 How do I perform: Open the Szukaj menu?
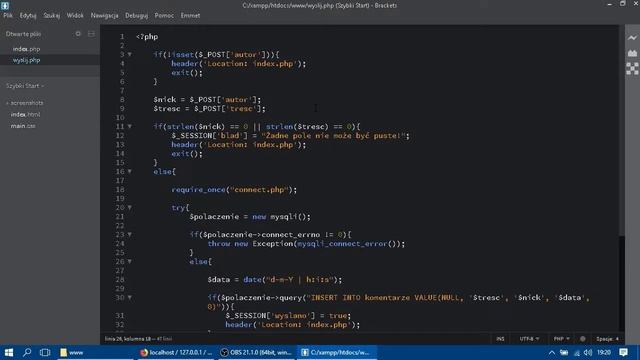coord(52,16)
